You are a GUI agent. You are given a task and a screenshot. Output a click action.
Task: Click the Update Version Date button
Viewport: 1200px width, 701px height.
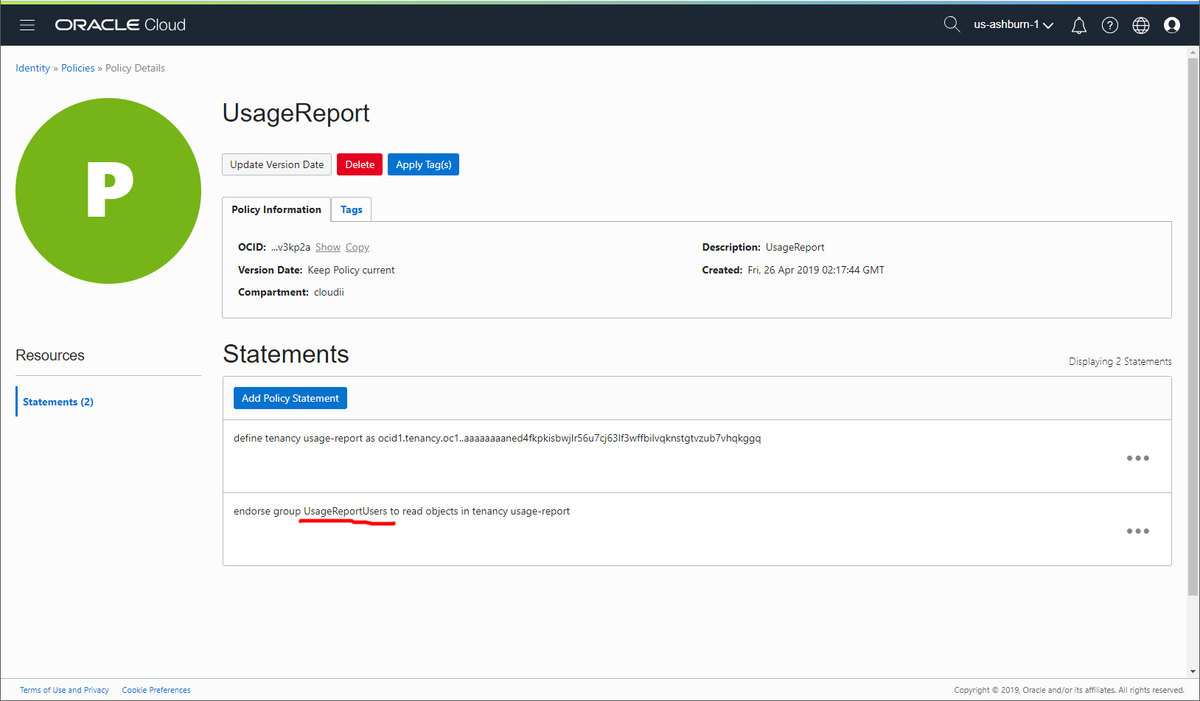click(277, 164)
